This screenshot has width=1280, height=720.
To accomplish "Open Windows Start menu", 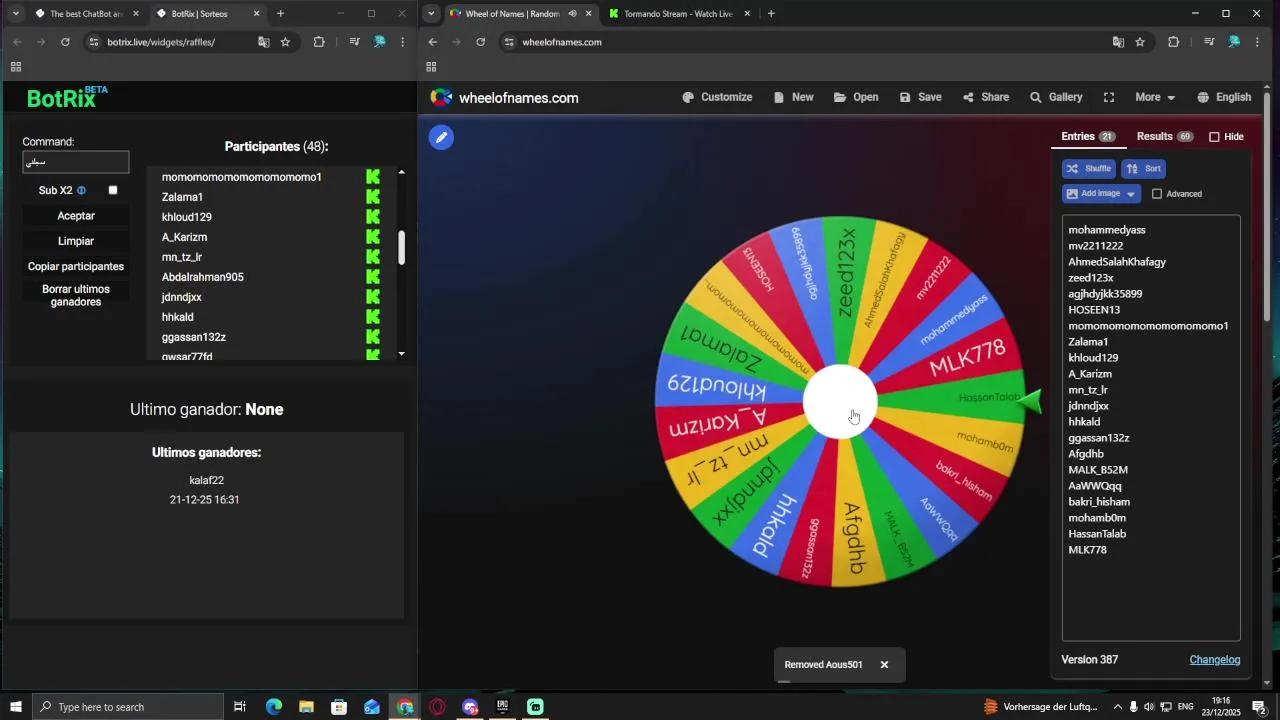I will [15, 707].
